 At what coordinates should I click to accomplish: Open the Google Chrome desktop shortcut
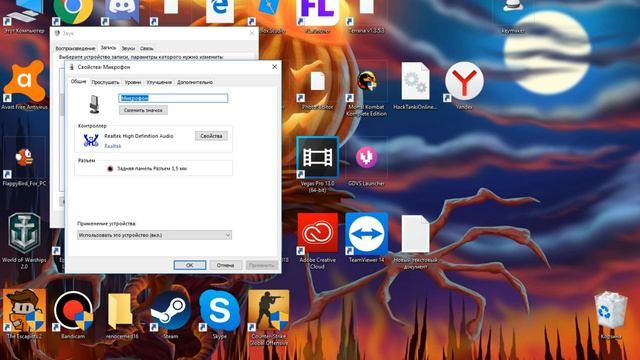pos(73,11)
